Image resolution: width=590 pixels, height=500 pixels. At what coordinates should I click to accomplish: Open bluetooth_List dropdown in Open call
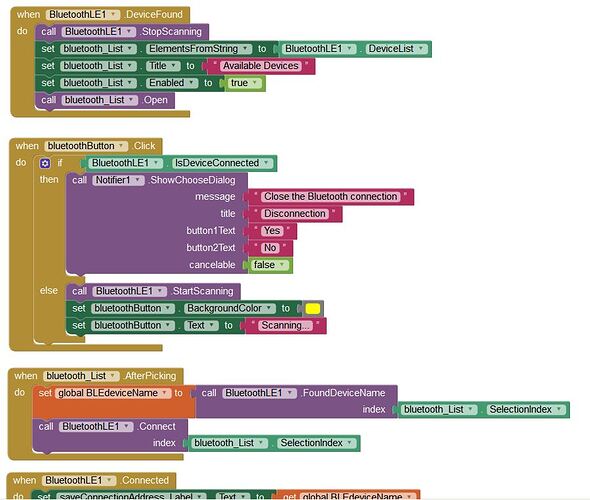(100, 100)
